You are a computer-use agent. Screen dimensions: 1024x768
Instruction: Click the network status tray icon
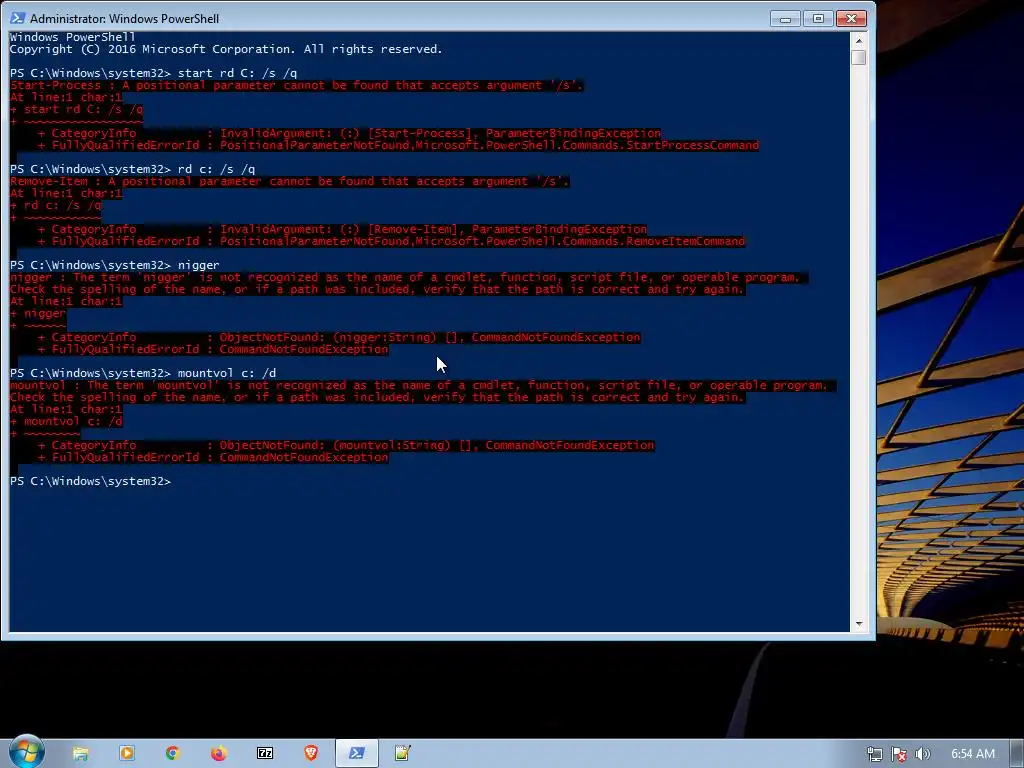point(874,754)
